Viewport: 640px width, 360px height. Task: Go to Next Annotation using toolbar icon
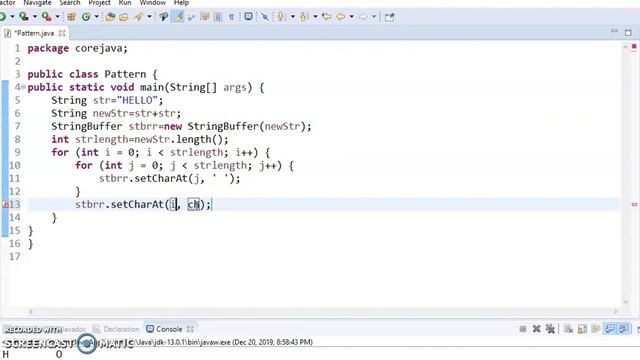[280, 17]
